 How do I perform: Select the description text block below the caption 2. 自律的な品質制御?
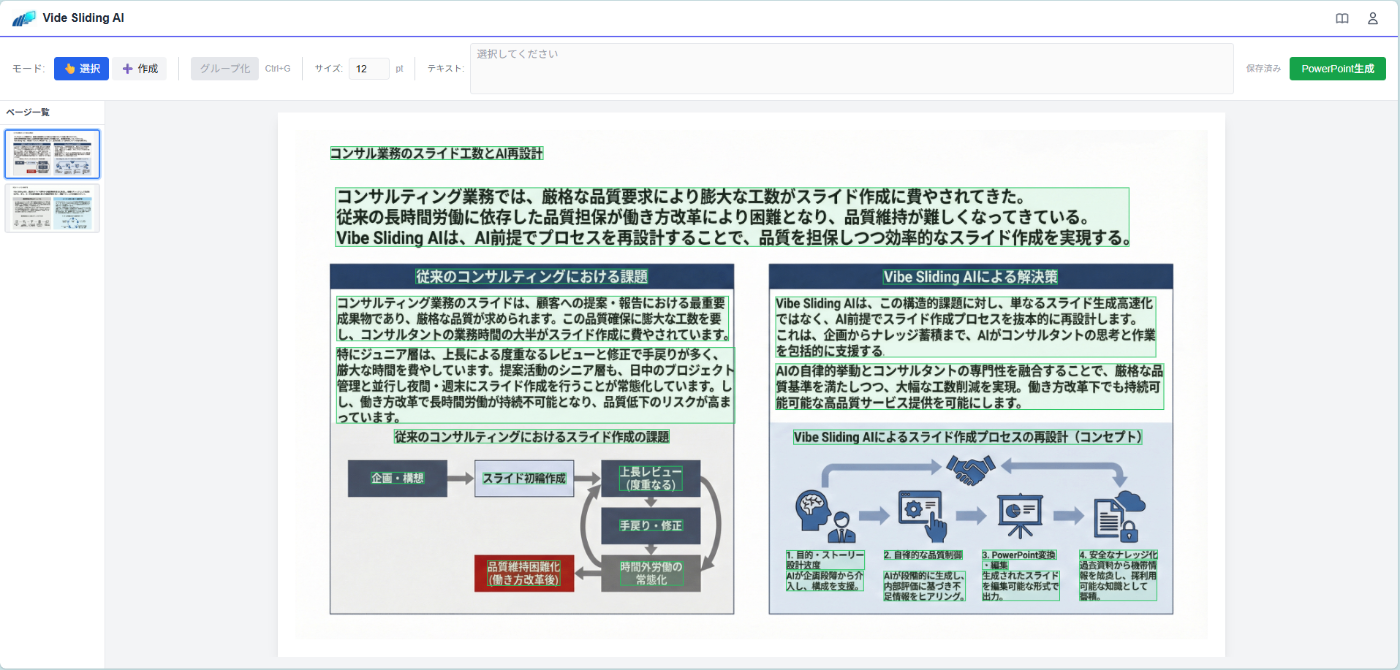click(925, 586)
